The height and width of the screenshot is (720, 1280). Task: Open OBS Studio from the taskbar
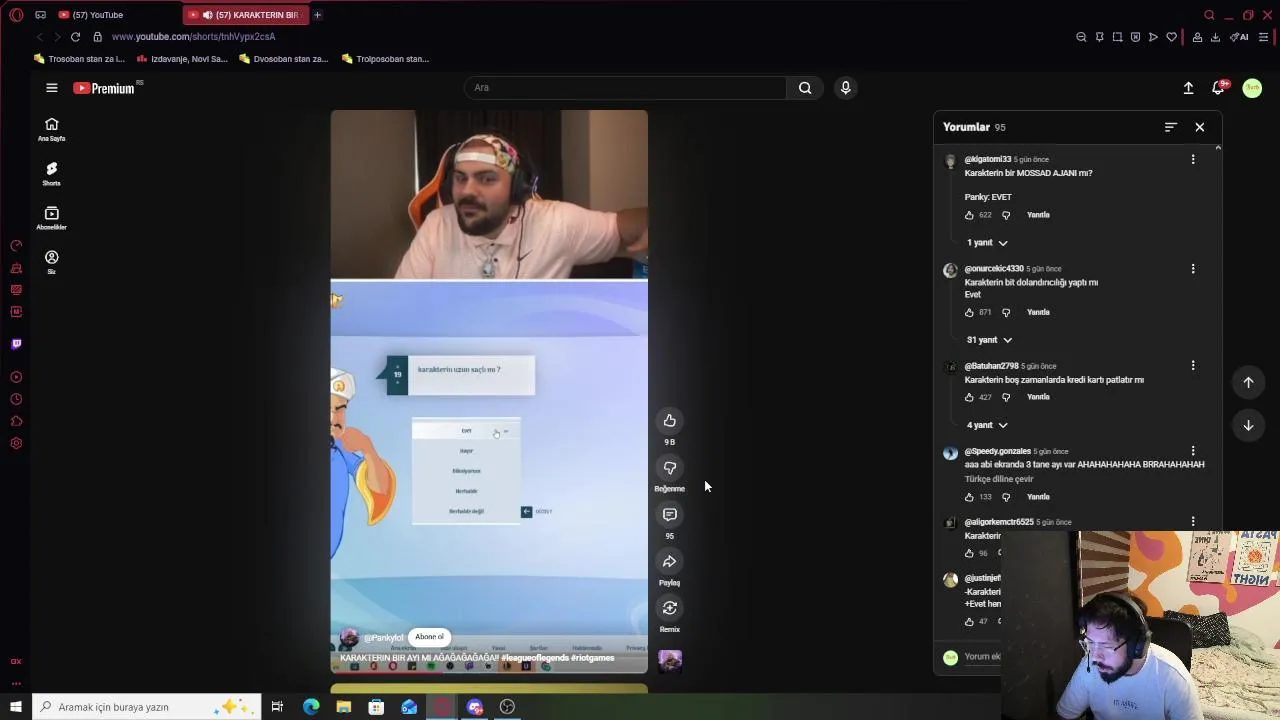[507, 707]
